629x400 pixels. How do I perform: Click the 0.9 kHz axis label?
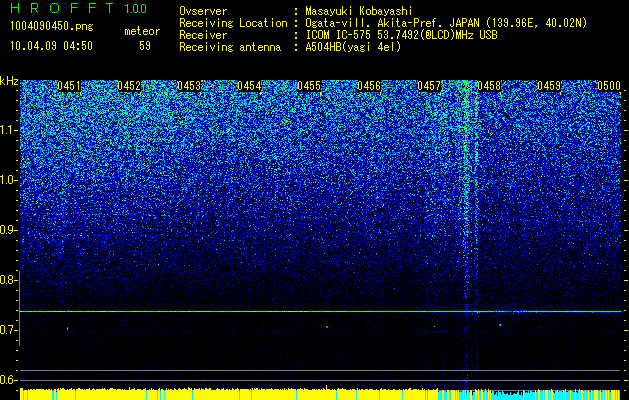click(8, 230)
